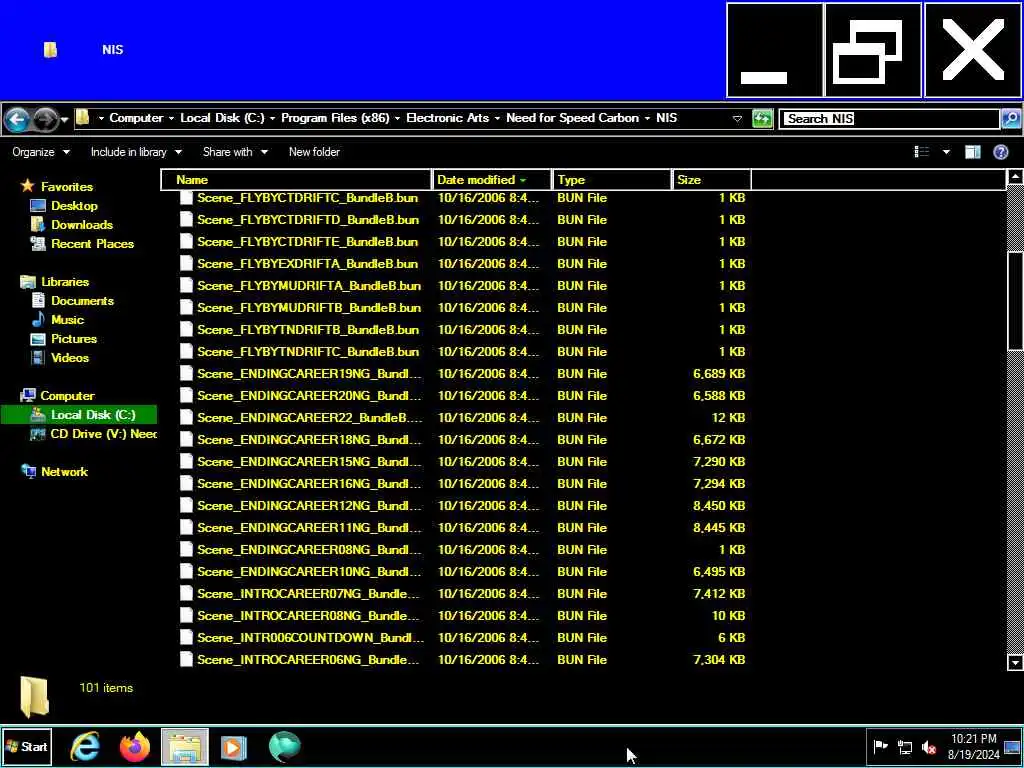The height and width of the screenshot is (768, 1024).
Task: Open the Pictures library
Action: (x=74, y=338)
